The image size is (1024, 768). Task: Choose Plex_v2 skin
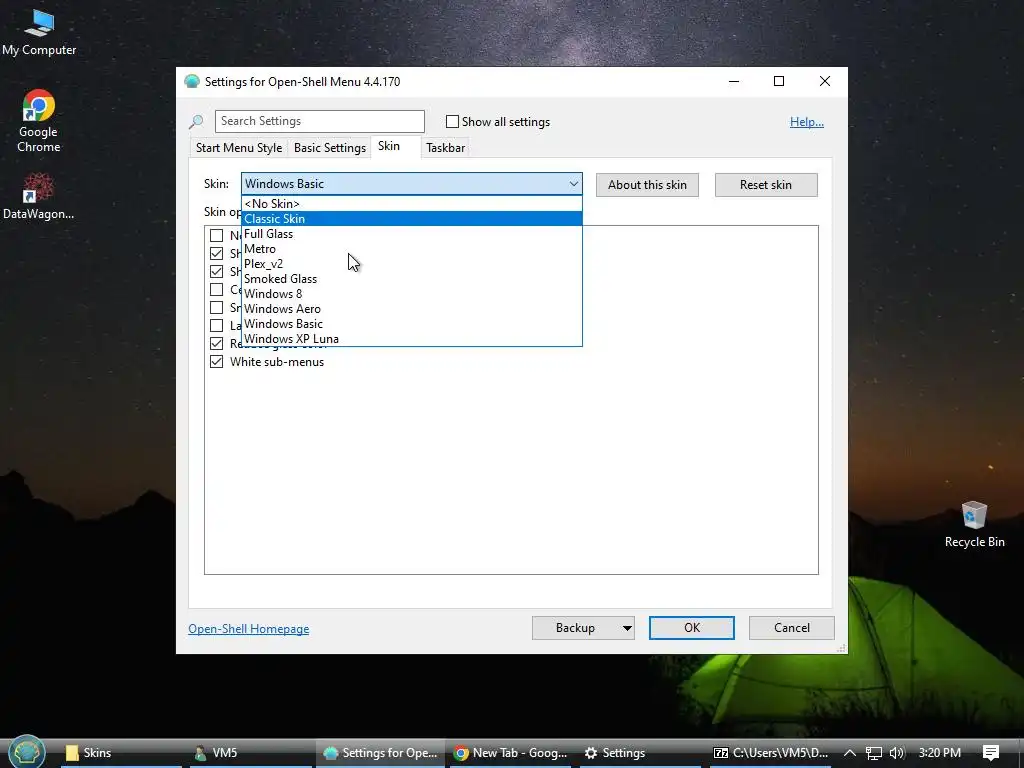tap(411, 264)
